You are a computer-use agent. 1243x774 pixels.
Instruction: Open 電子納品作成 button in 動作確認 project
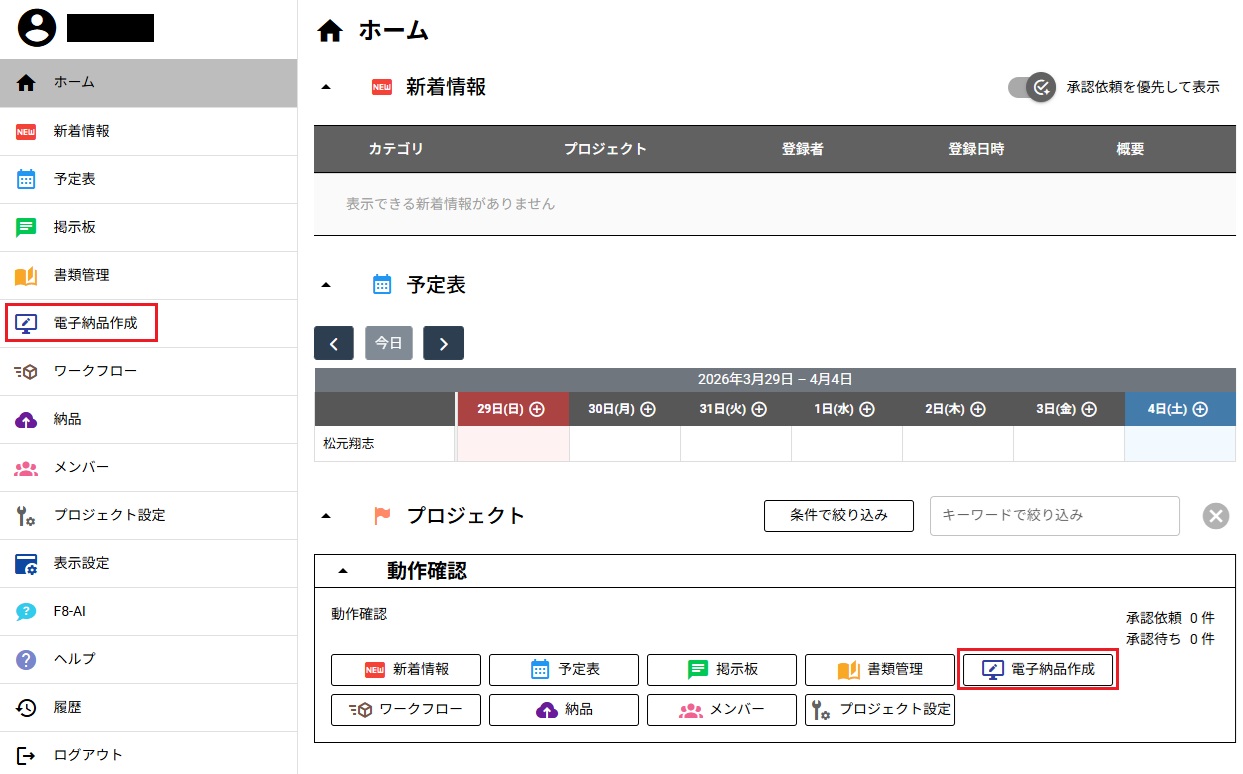[1038, 670]
